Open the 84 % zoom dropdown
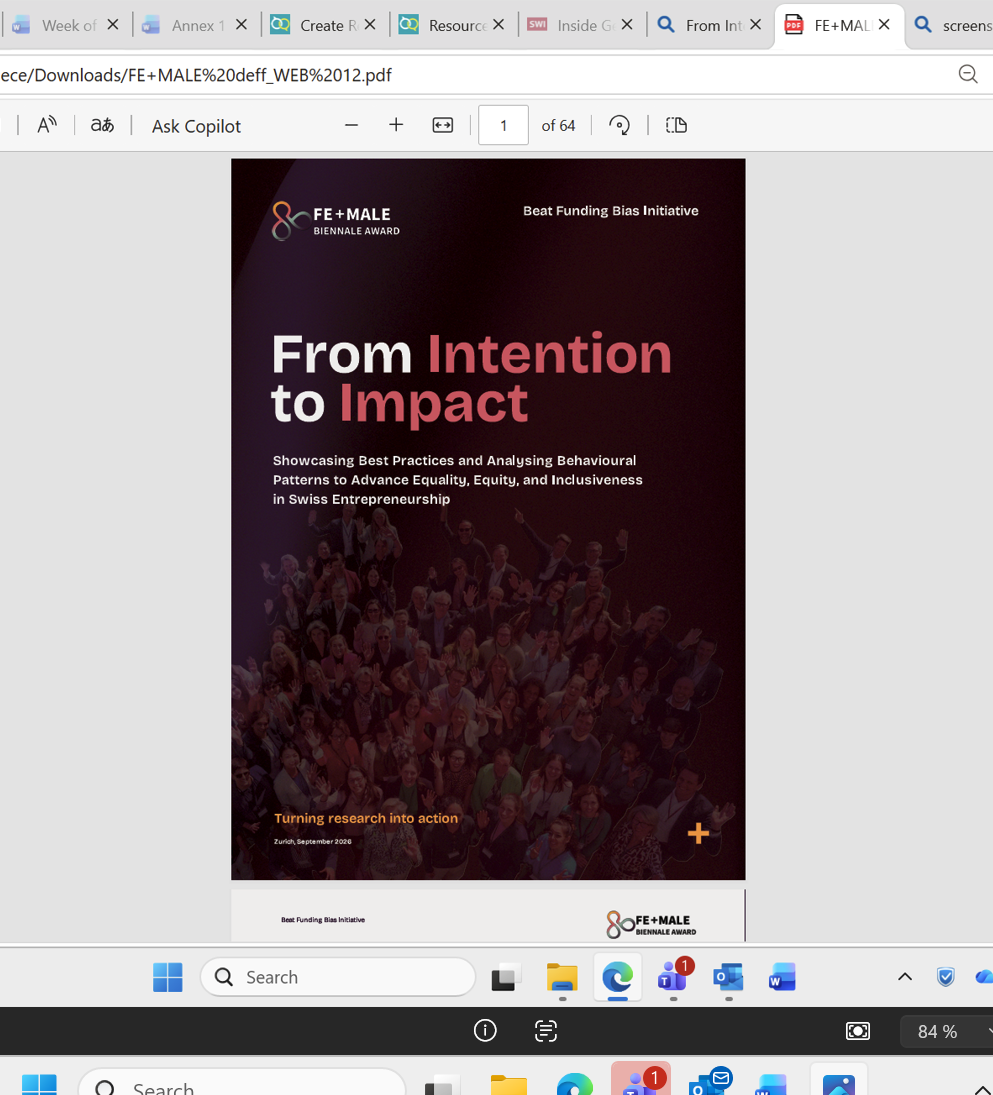The width and height of the screenshot is (993, 1095). coord(946,1031)
